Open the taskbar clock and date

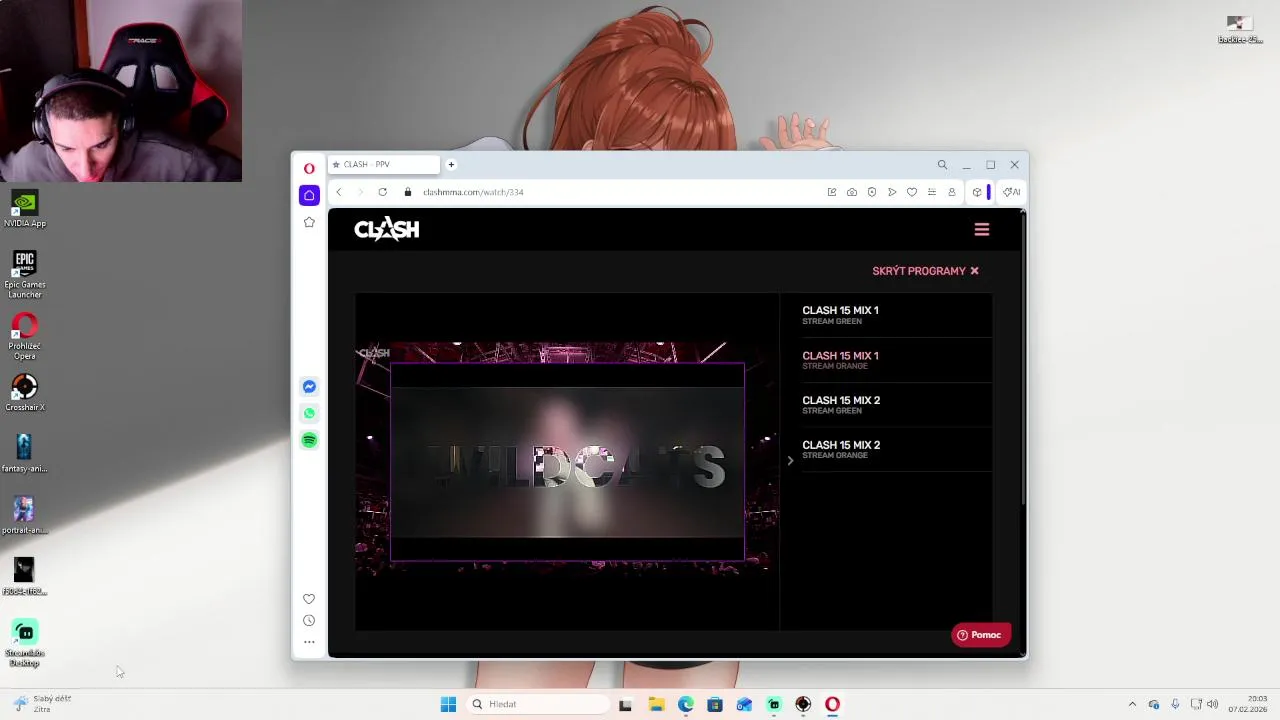click(1247, 704)
